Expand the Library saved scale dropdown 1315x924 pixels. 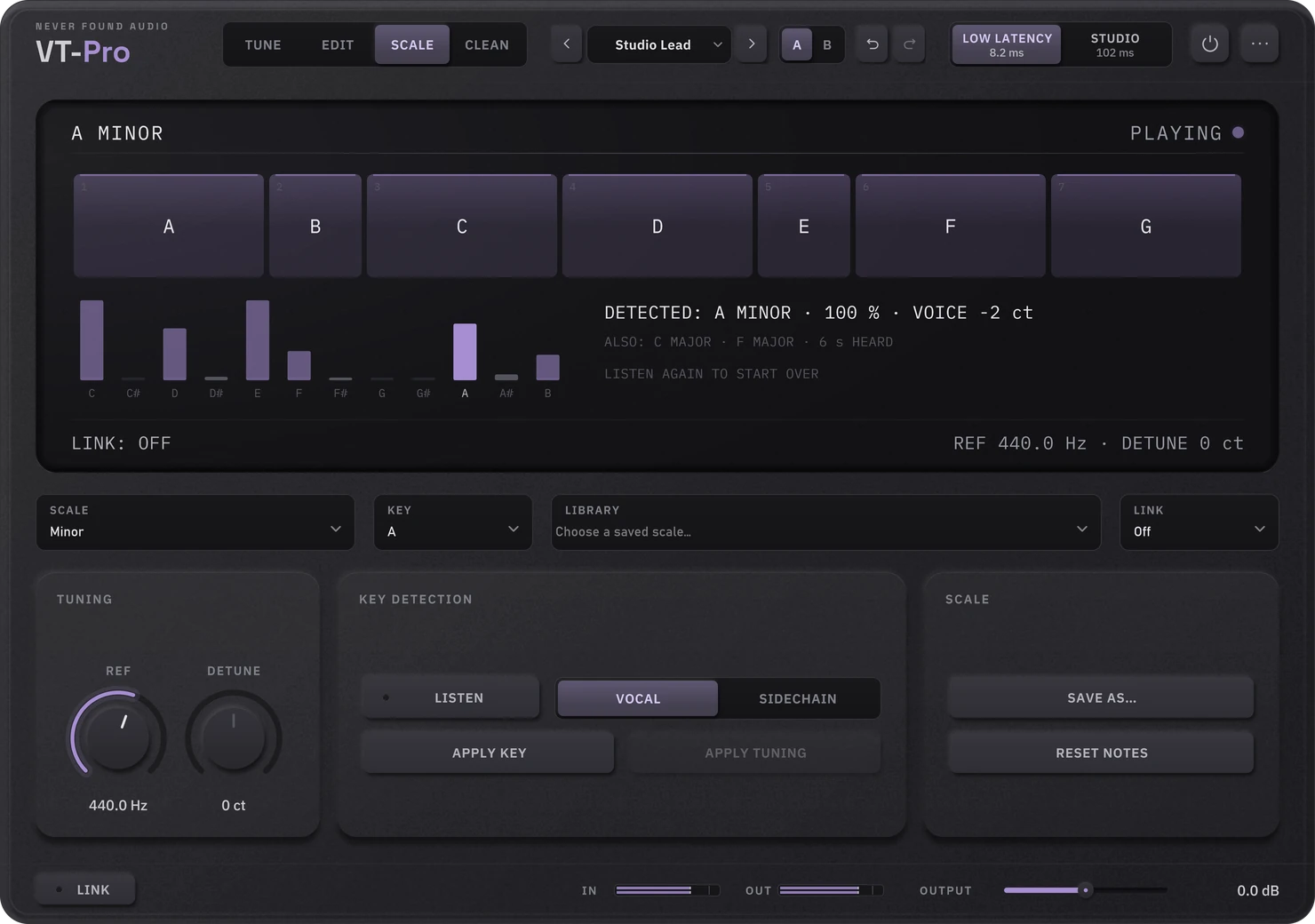826,522
